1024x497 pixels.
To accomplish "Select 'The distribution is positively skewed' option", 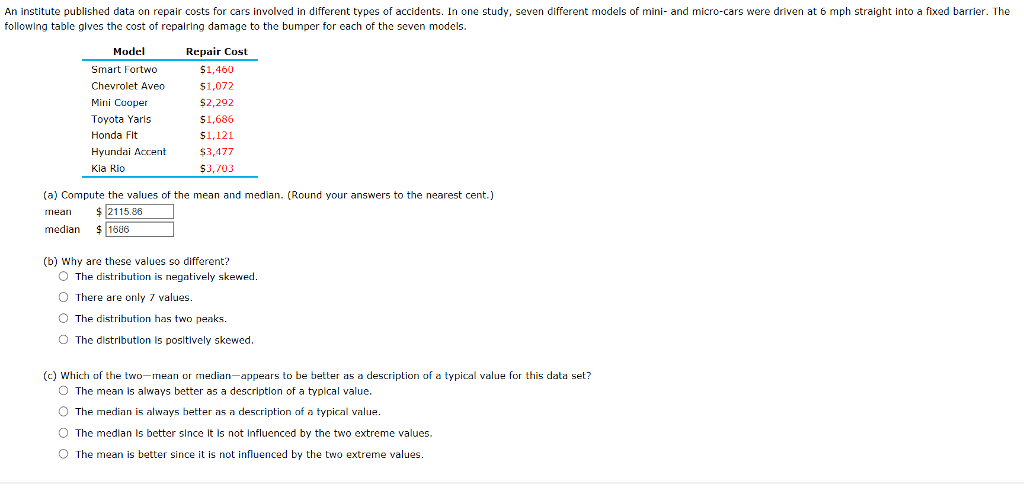I will (63, 340).
